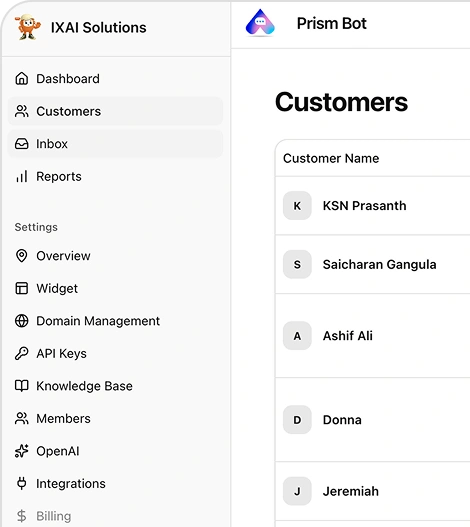Select Customers in the sidebar
Viewport: 470px width, 527px height.
115,111
